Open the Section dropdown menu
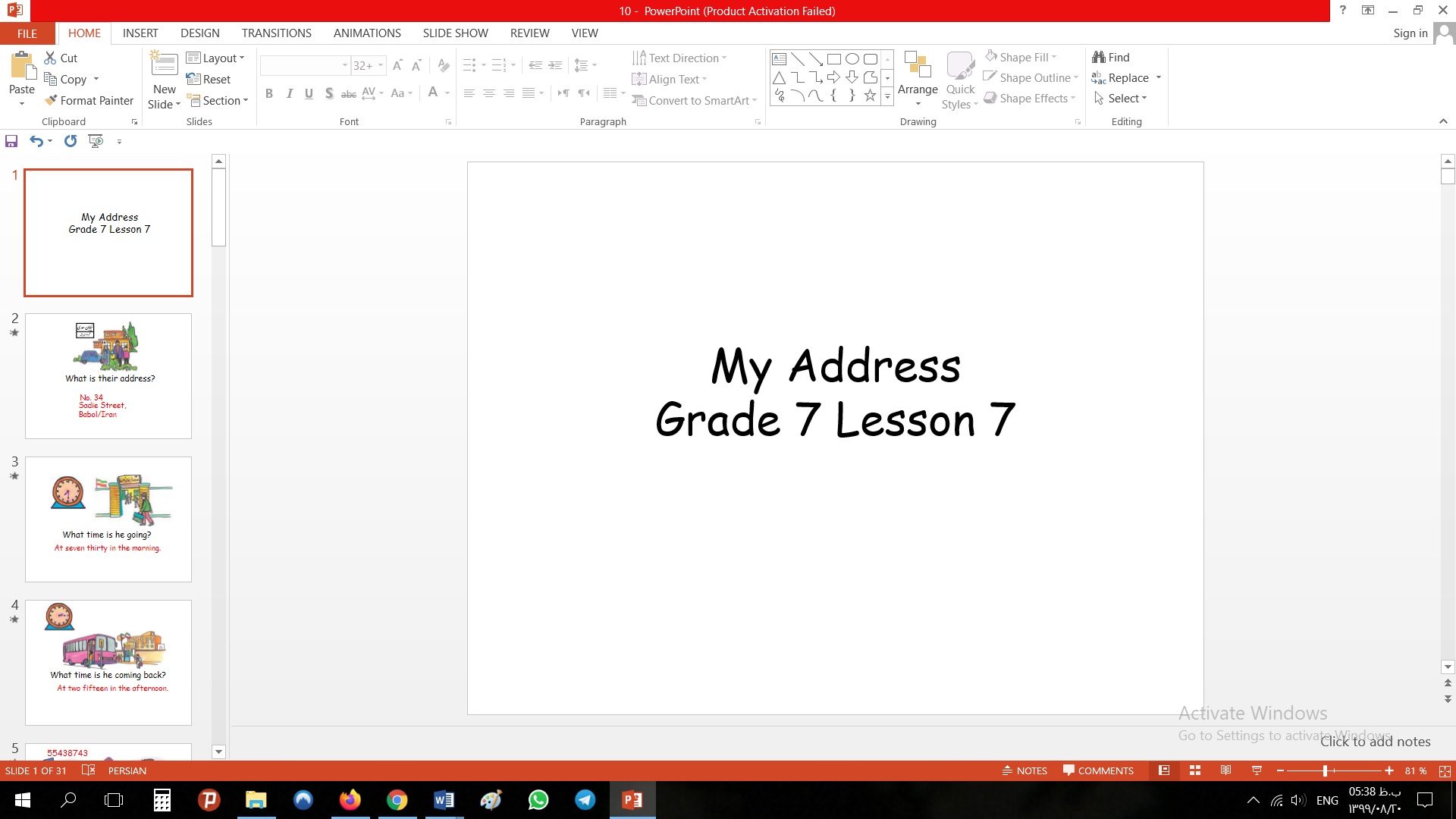This screenshot has width=1456, height=819. [x=218, y=100]
